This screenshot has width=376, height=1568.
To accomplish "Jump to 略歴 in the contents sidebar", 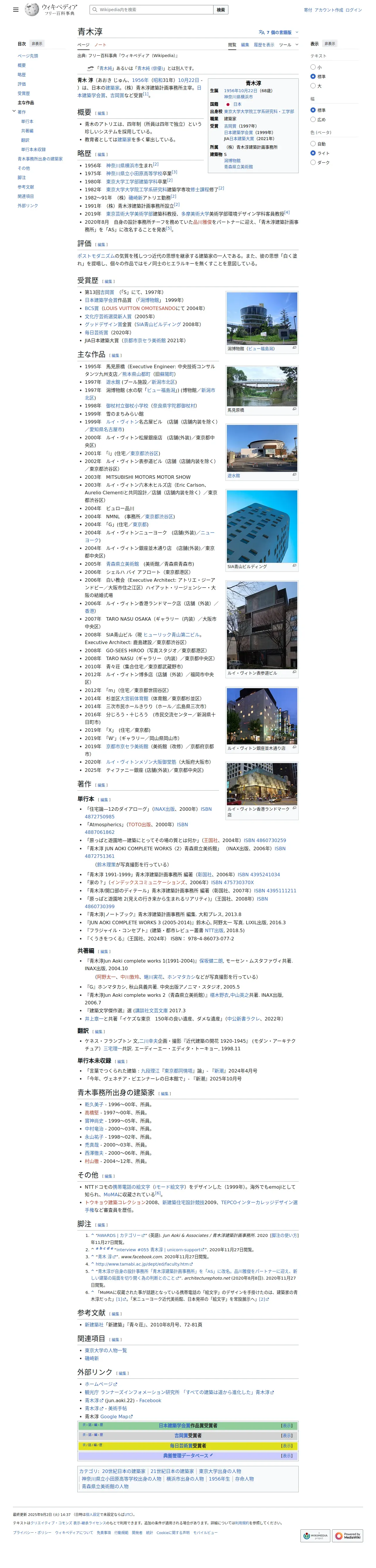I will coord(21,74).
